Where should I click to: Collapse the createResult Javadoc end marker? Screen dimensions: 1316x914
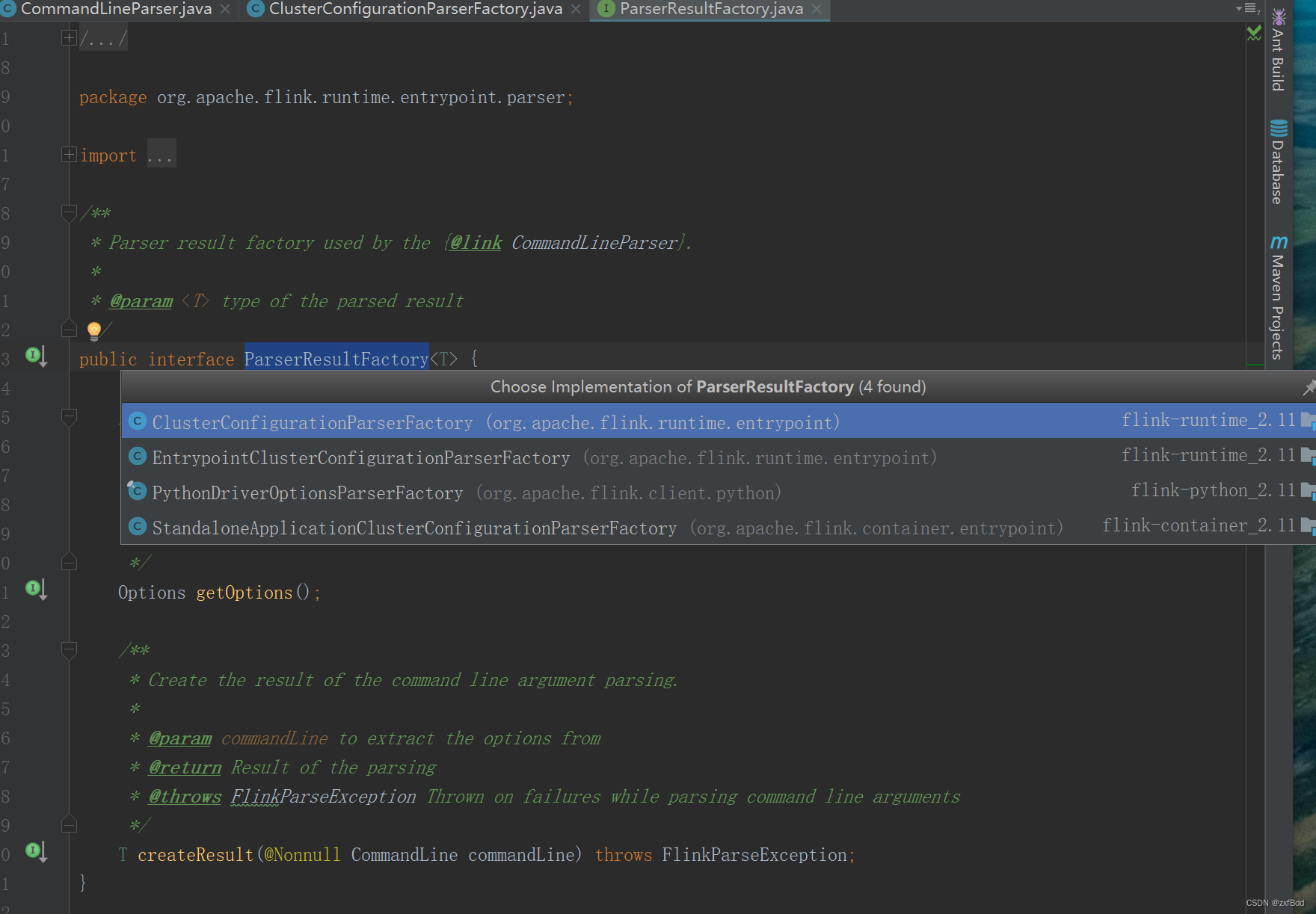(69, 824)
